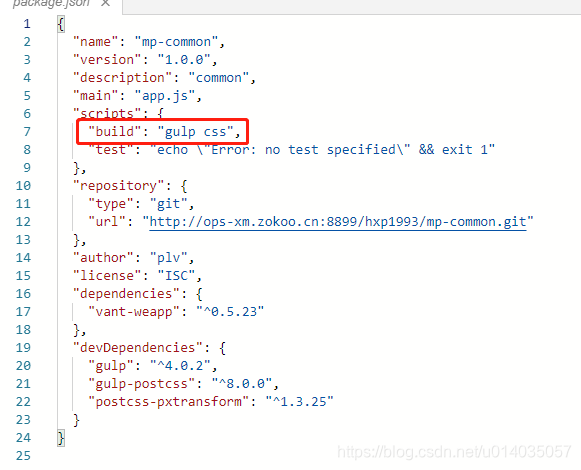
Task: Click the "dependencies" key on line 16
Action: click(126, 294)
